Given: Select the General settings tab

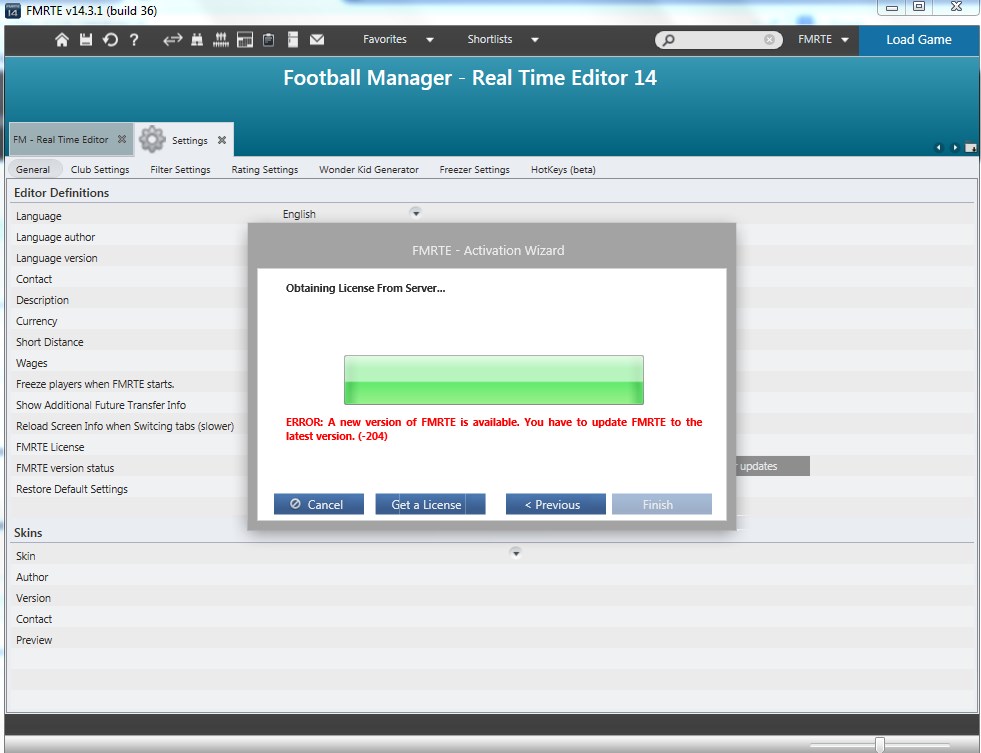Looking at the screenshot, I should pos(33,169).
